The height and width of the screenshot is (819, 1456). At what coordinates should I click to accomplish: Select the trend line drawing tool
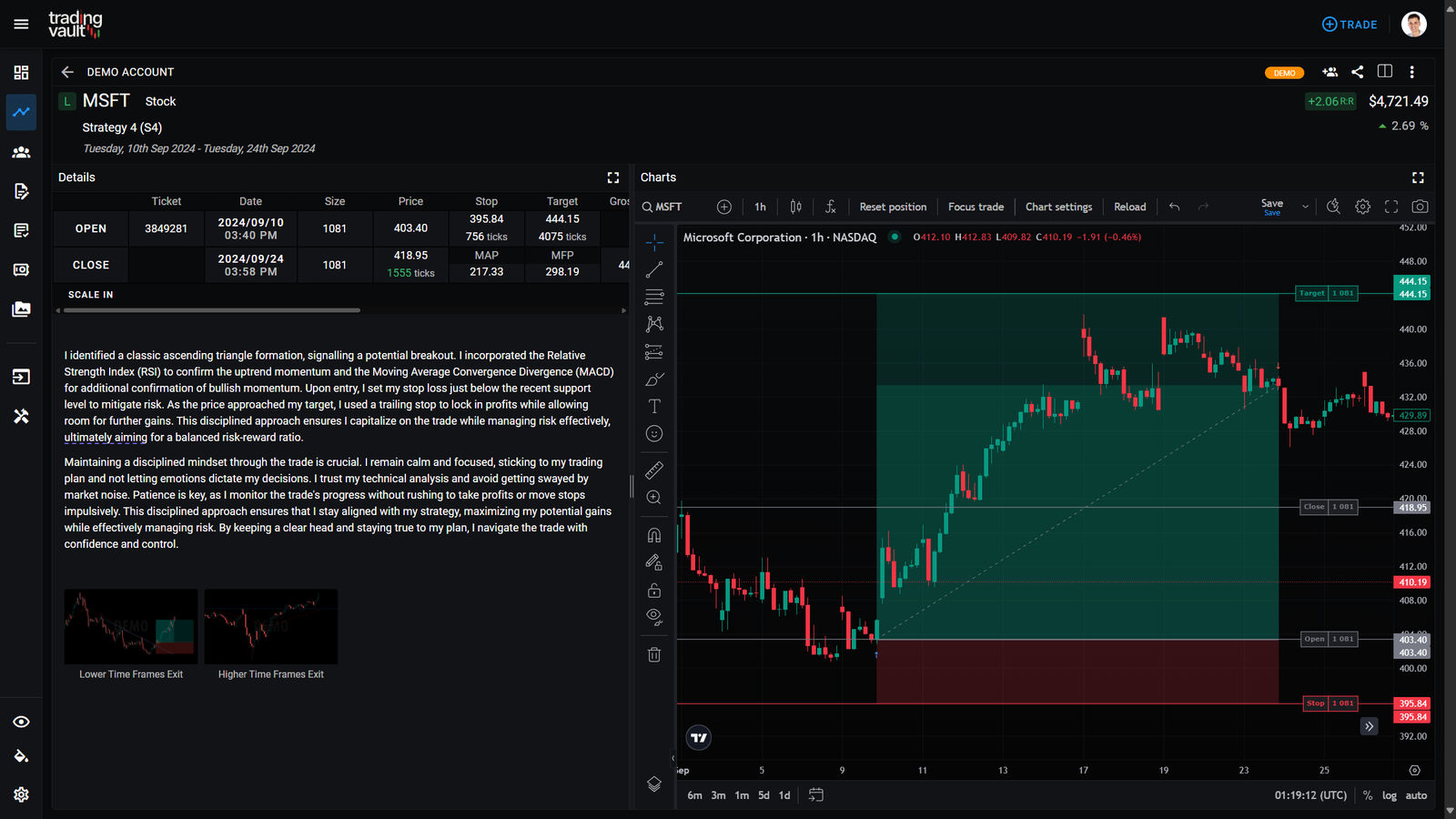[653, 268]
